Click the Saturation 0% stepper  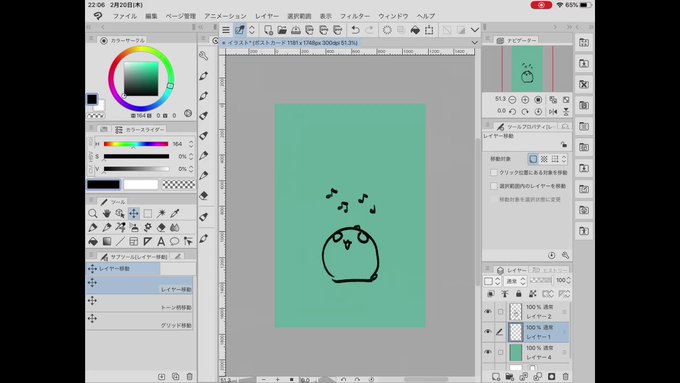(191, 157)
